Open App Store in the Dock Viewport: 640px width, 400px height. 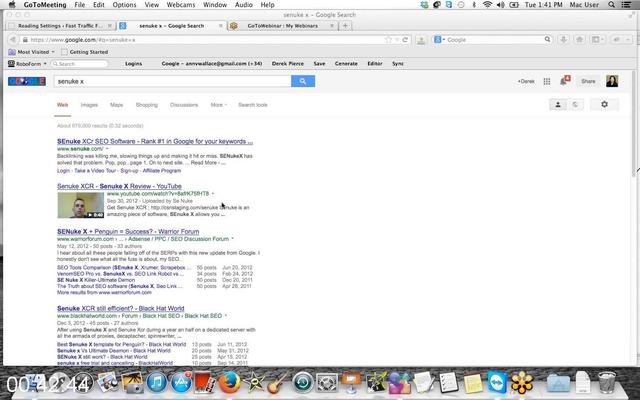click(x=181, y=383)
